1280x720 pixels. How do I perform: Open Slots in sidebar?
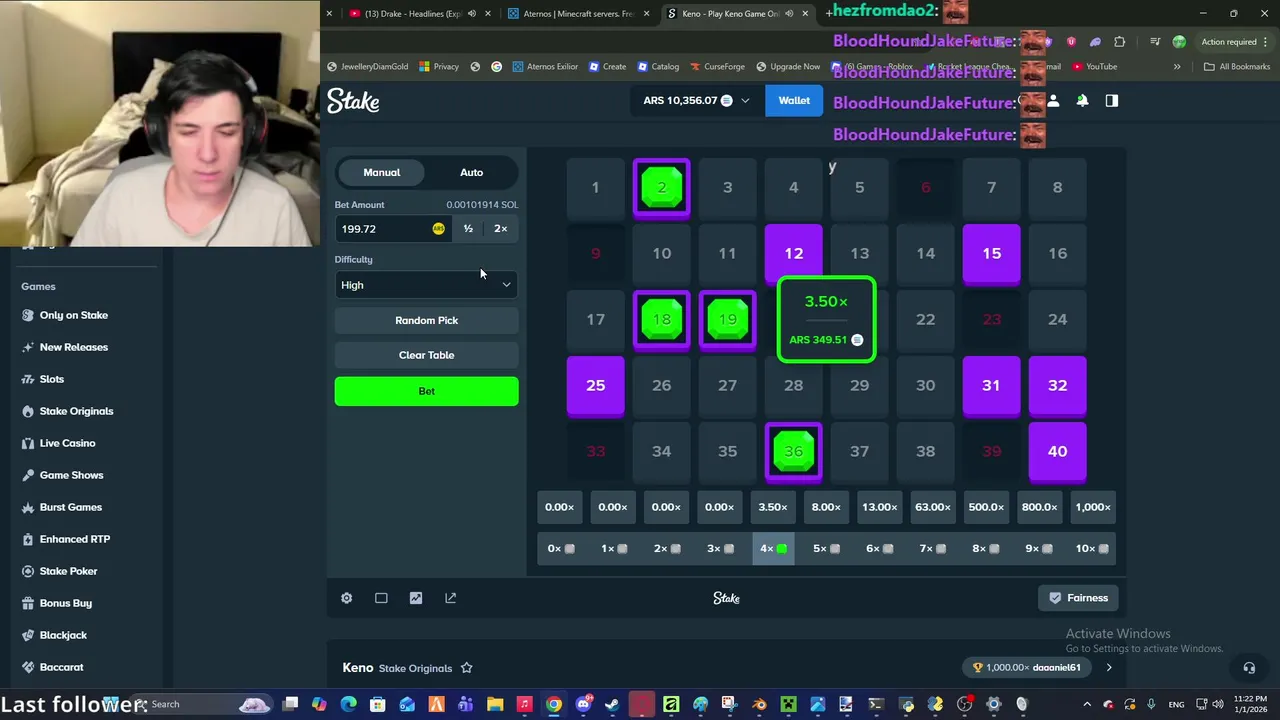[x=51, y=379]
